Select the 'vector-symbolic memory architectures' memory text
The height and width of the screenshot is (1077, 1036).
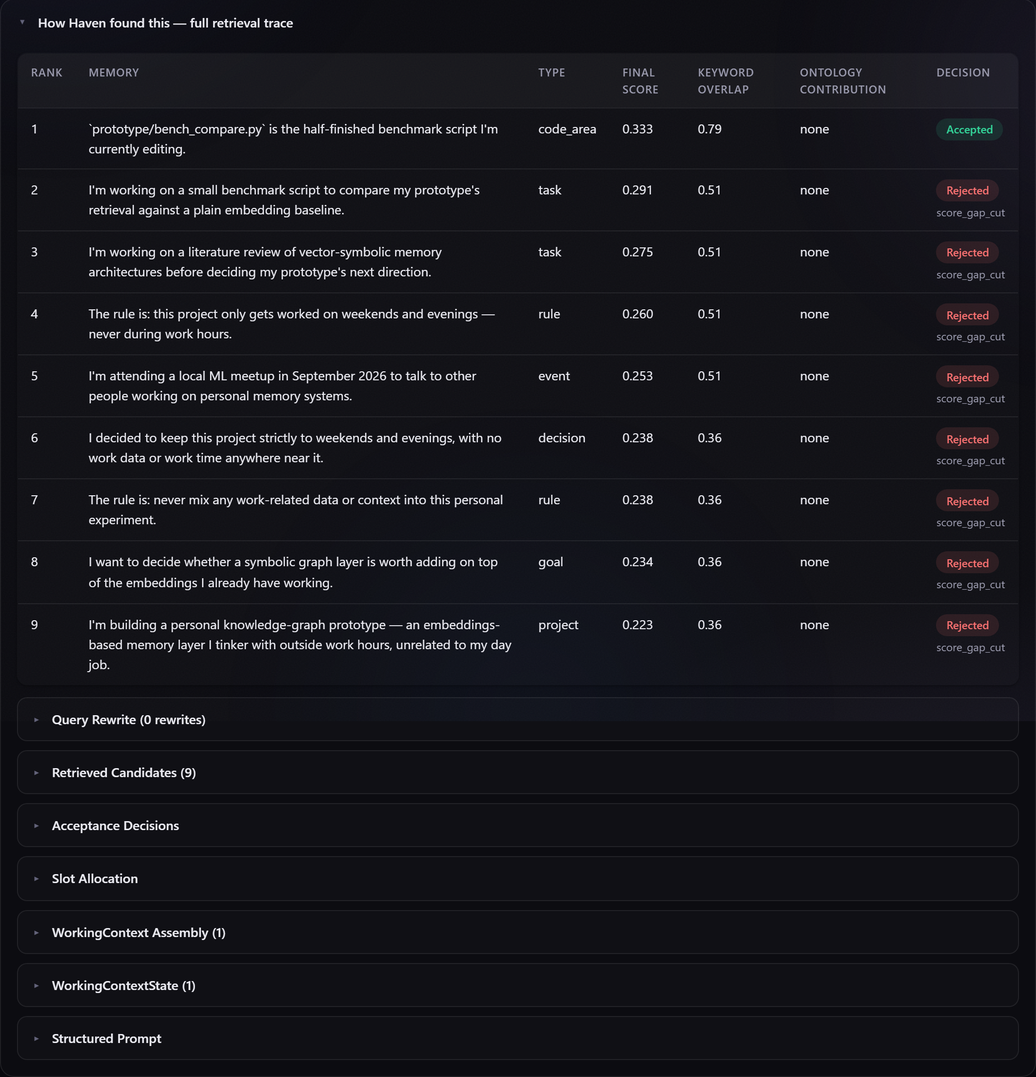pos(265,262)
